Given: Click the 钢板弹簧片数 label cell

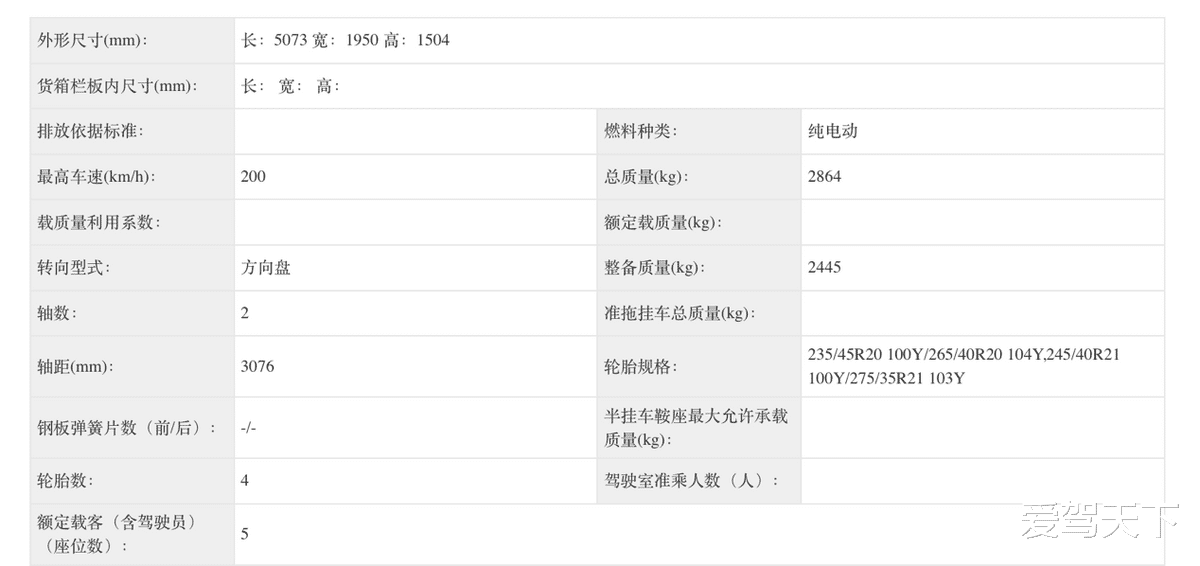Looking at the screenshot, I should point(126,428).
